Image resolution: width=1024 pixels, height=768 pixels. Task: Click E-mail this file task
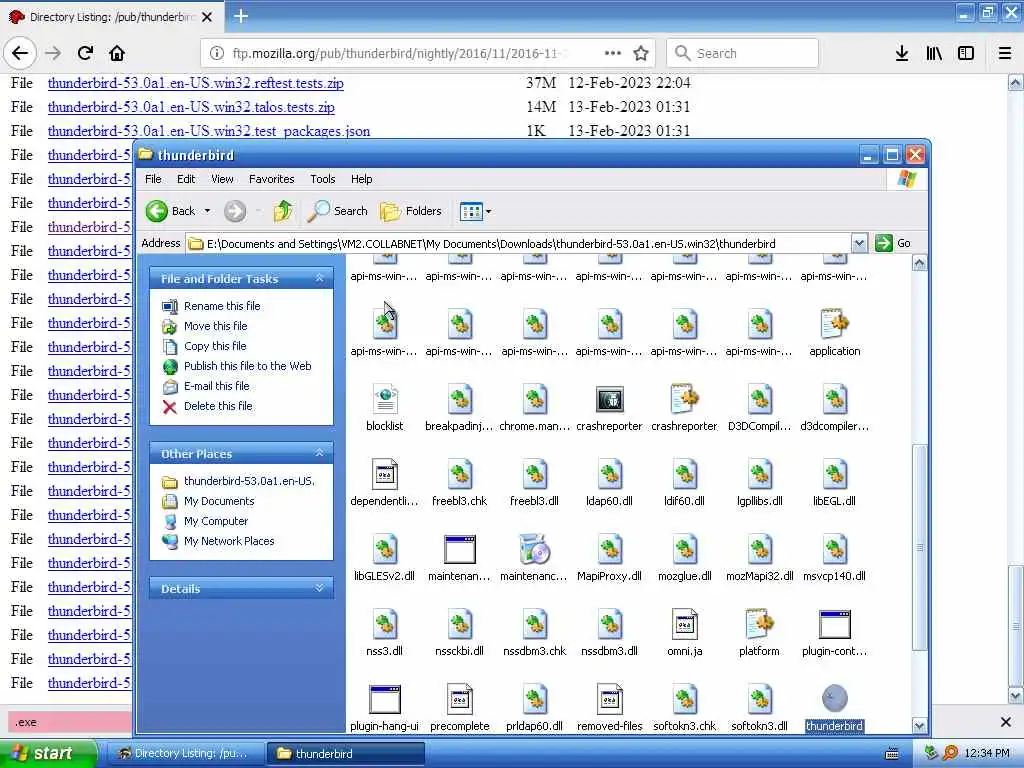(216, 386)
